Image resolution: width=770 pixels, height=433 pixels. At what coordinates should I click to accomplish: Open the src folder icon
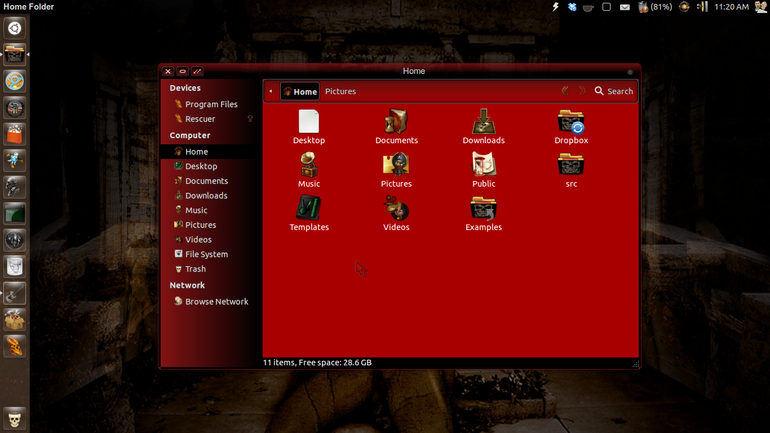coord(571,165)
